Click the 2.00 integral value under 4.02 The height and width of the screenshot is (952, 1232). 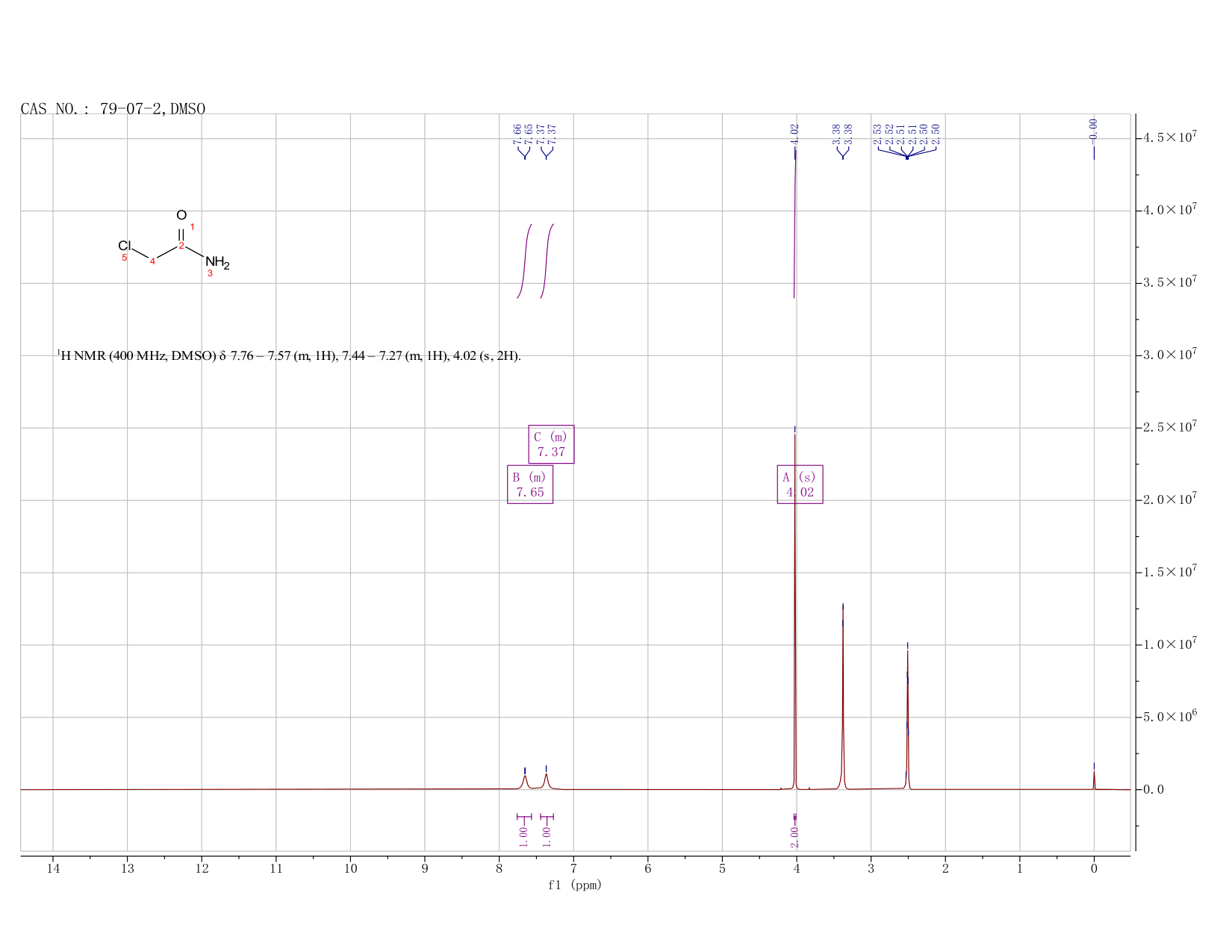point(794,837)
